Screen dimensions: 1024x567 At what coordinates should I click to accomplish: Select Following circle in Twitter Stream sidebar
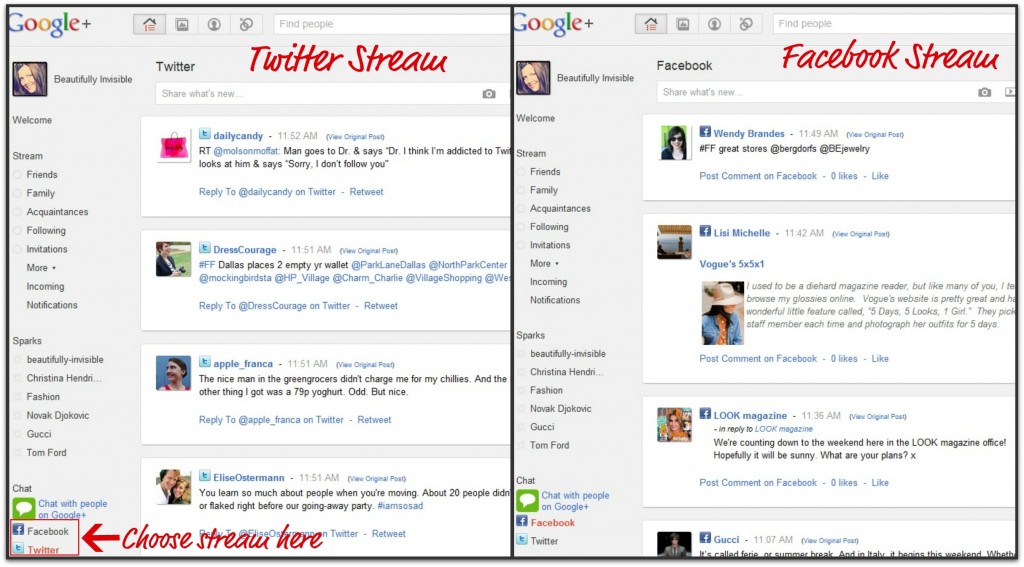click(x=46, y=231)
